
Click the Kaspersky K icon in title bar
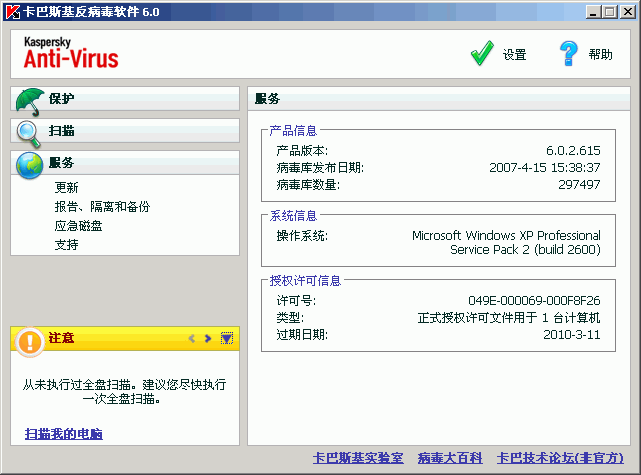pos(12,11)
